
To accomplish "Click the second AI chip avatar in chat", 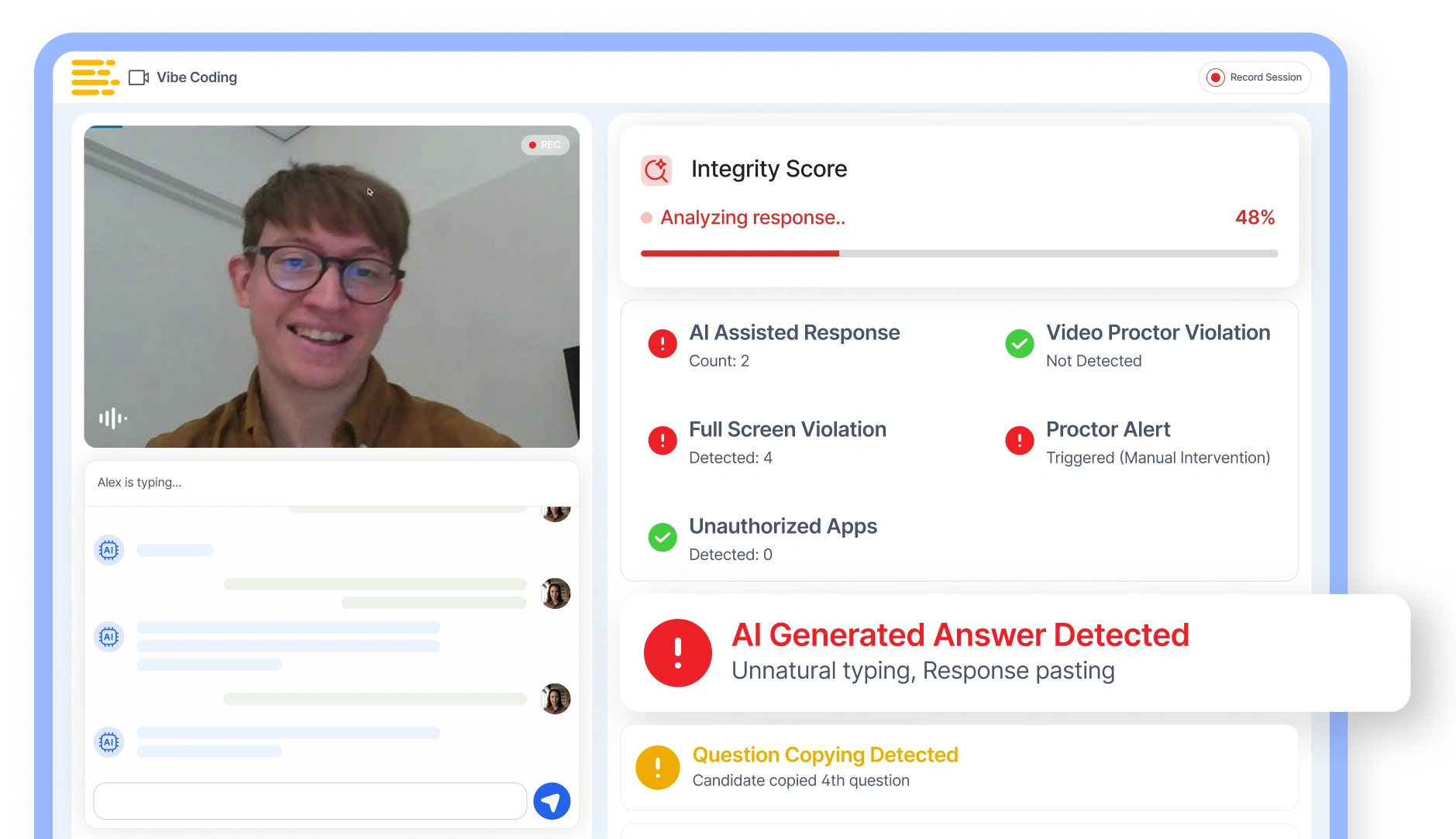I will coord(109,637).
